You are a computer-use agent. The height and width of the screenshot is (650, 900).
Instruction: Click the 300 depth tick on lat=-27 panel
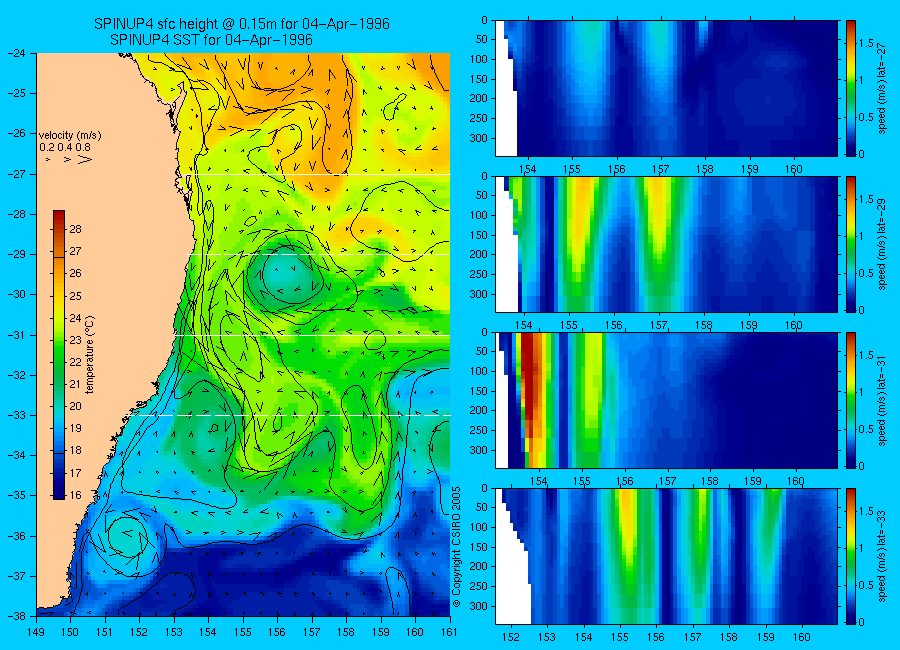point(479,138)
